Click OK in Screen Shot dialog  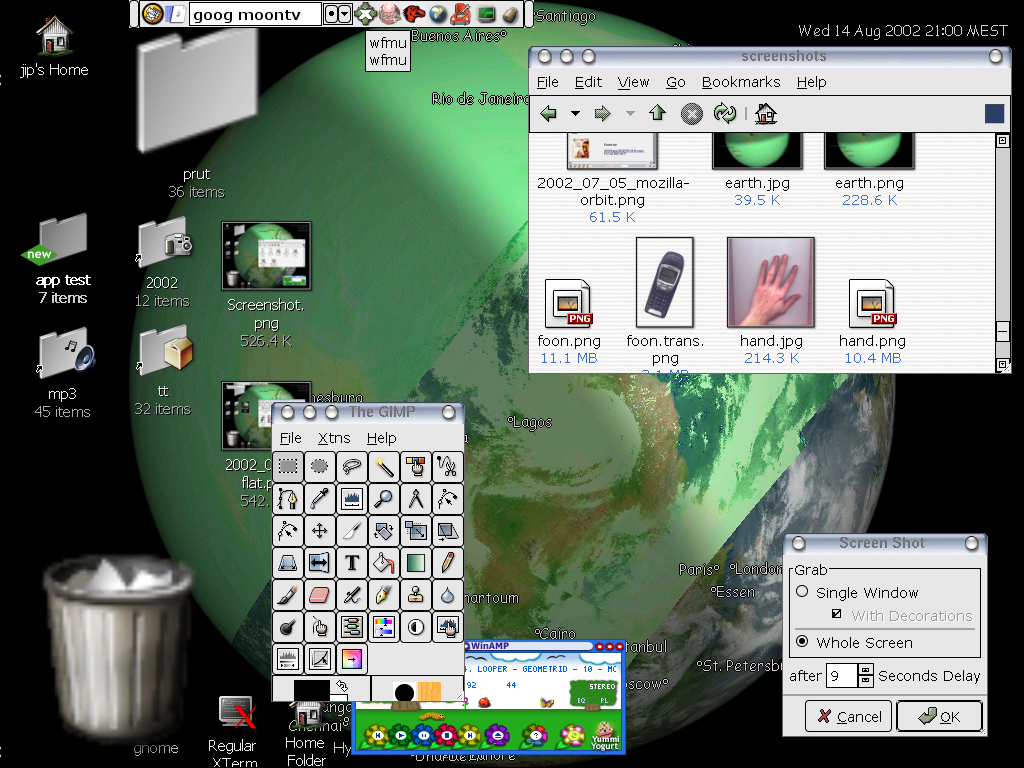(x=939, y=716)
